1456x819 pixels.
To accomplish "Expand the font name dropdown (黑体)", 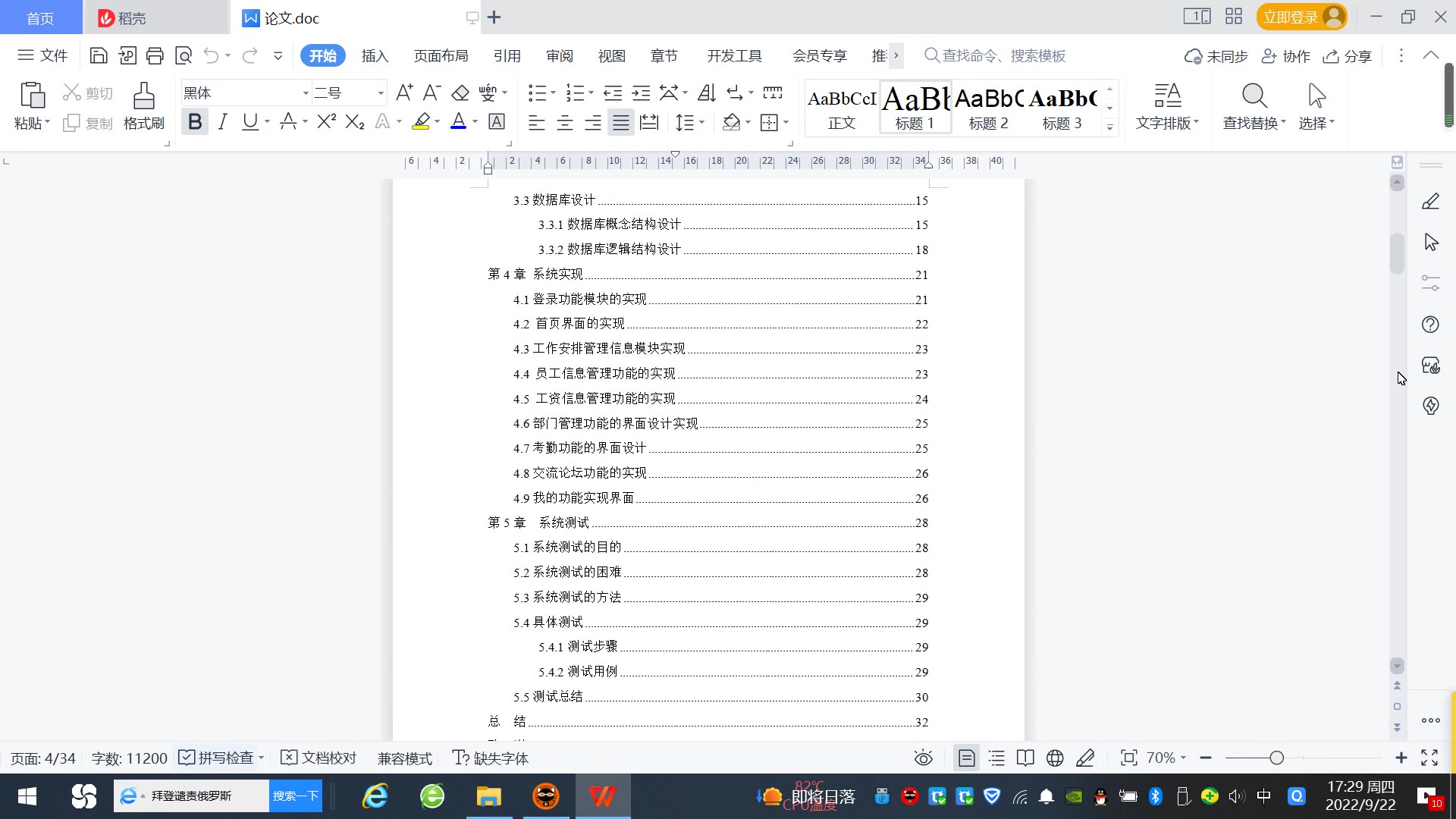I will tap(306, 93).
